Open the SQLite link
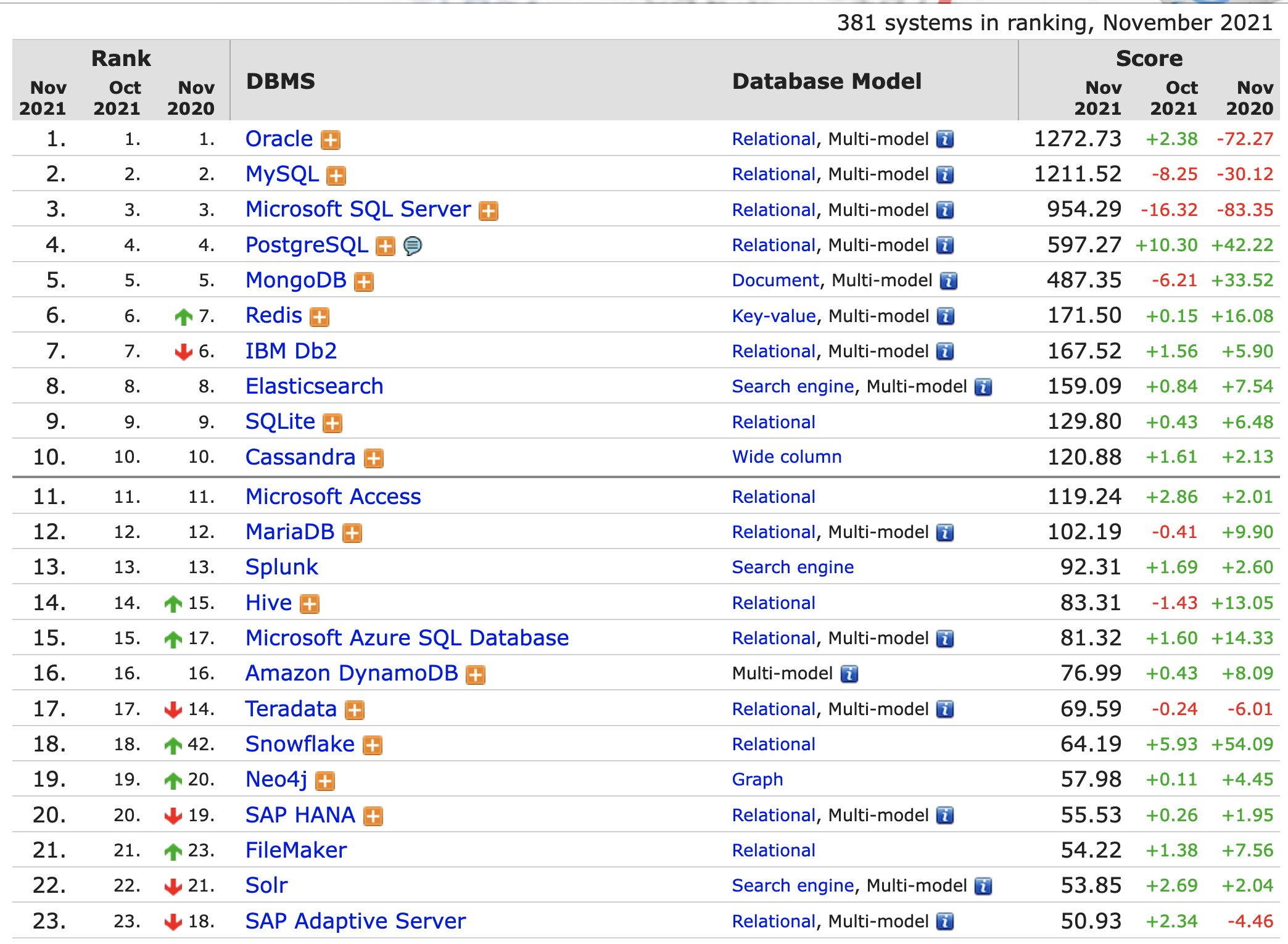This screenshot has height=944, width=1288. (280, 421)
